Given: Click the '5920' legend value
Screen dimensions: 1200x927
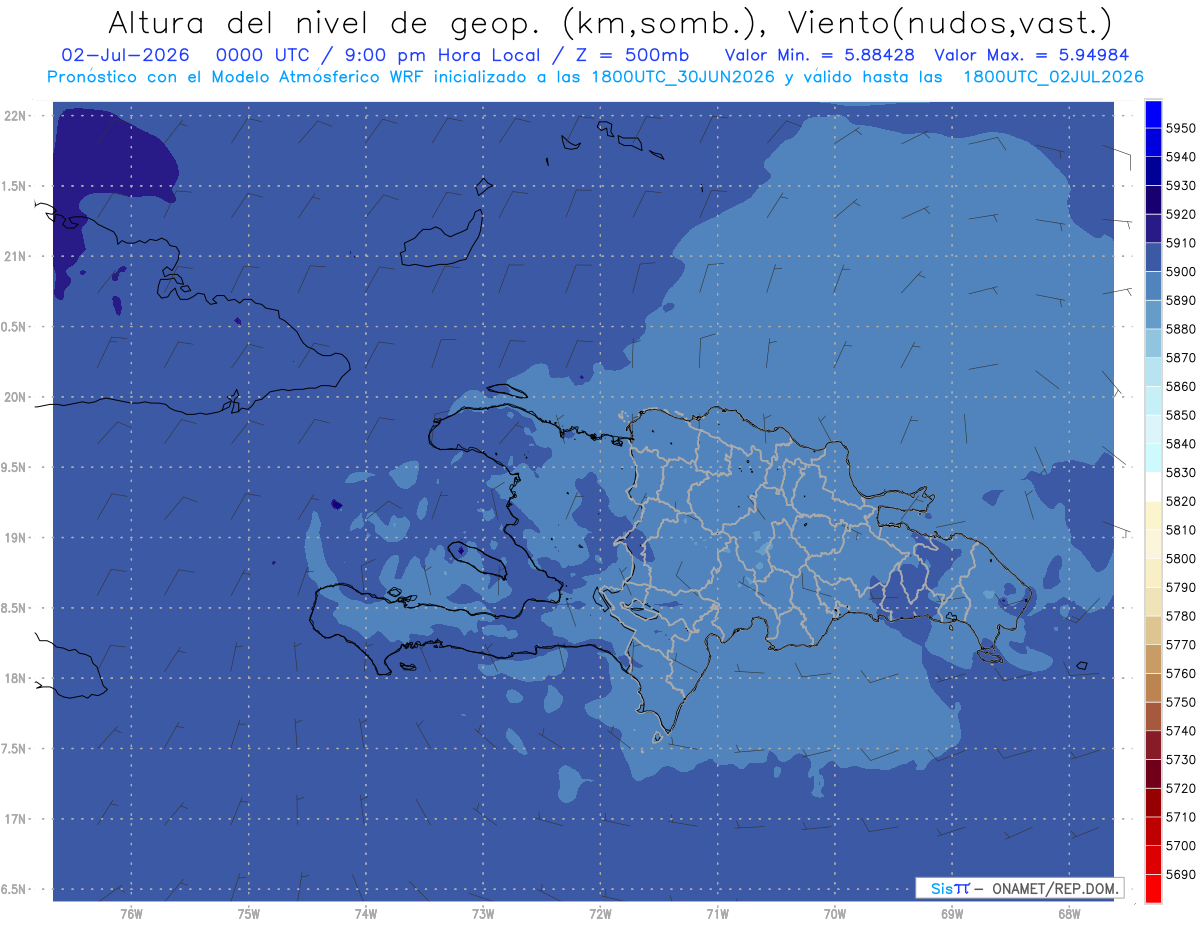Looking at the screenshot, I should pos(1180,214).
